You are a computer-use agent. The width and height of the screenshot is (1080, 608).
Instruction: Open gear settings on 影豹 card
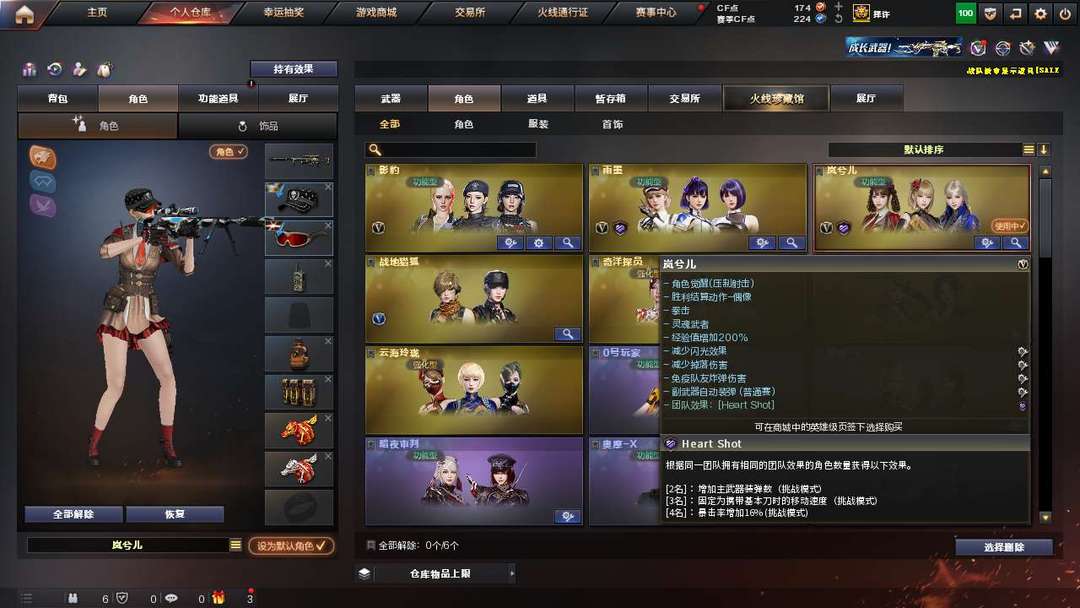tap(539, 242)
